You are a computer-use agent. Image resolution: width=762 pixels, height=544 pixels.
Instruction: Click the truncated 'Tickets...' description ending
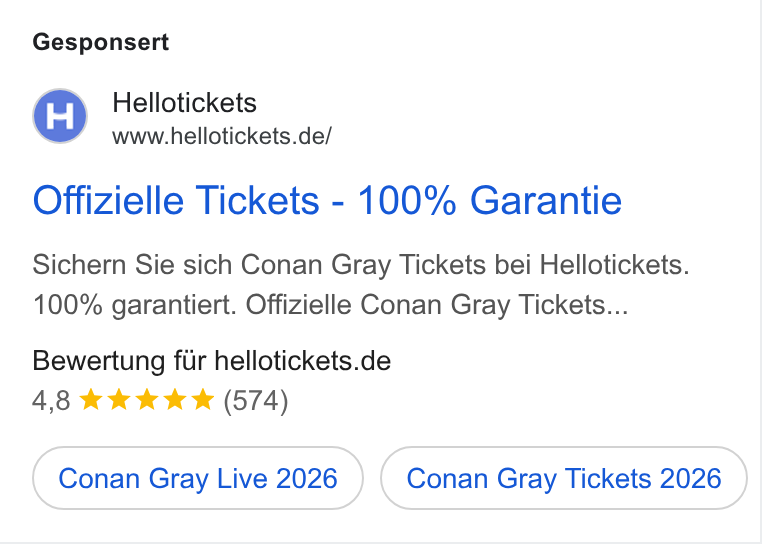pos(573,305)
